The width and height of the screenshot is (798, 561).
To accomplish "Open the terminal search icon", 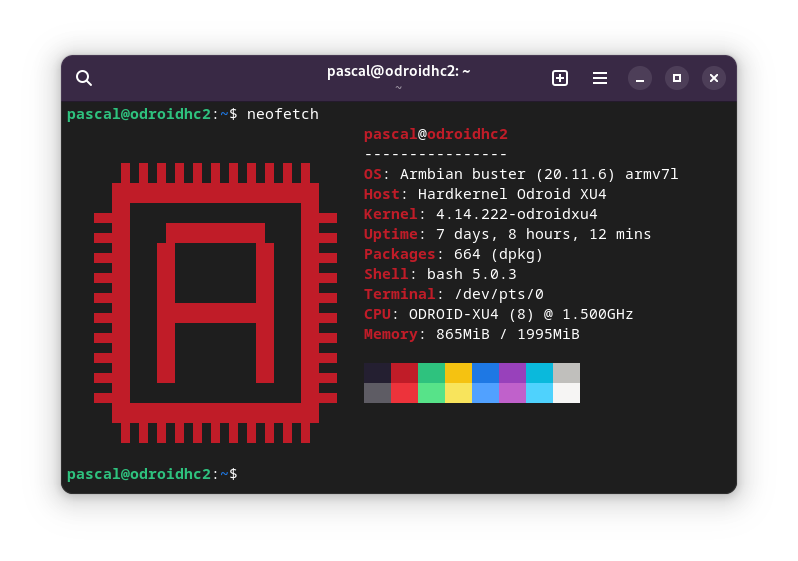I will [x=84, y=78].
